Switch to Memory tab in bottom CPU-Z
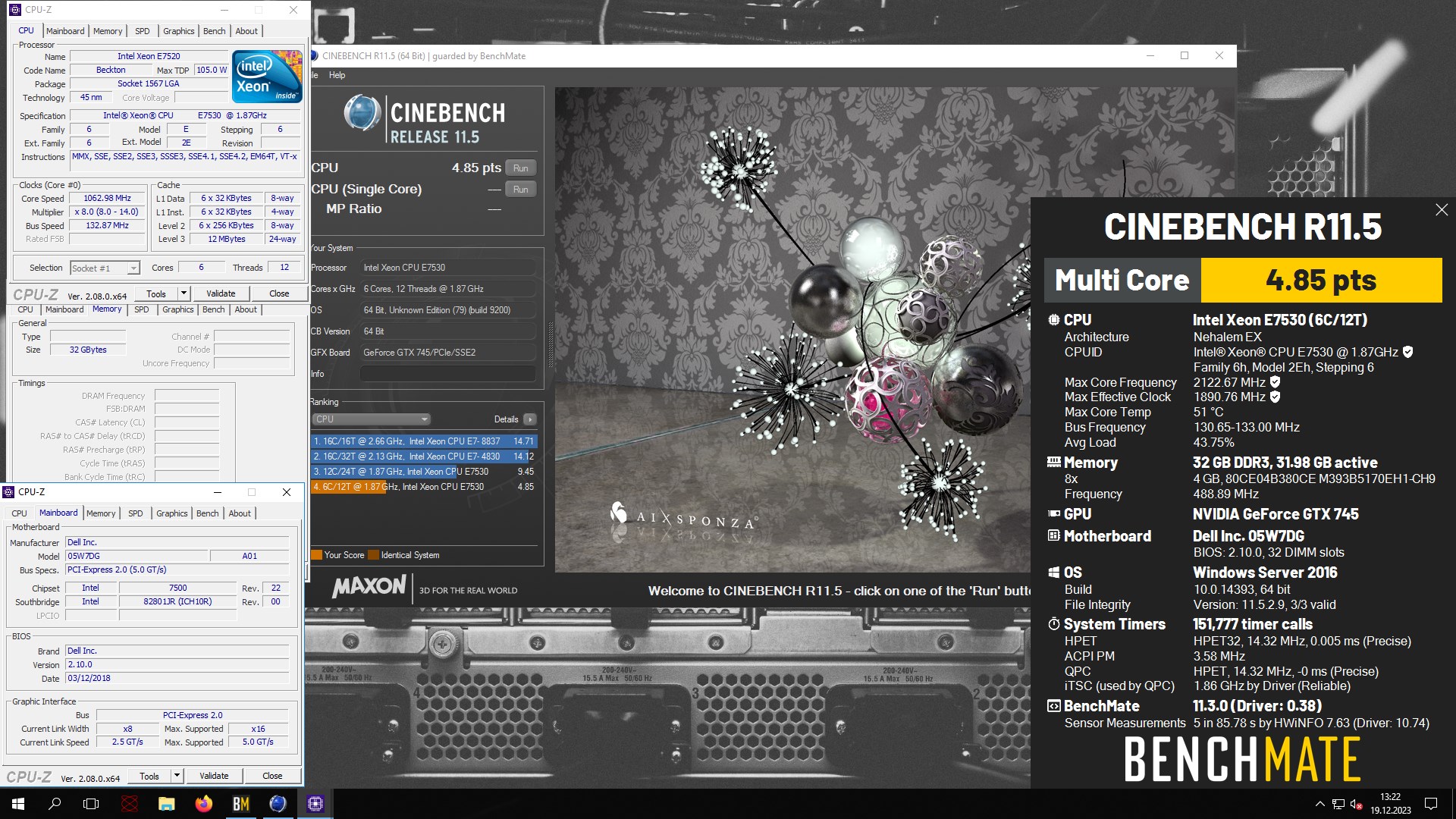The width and height of the screenshot is (1456, 819). click(101, 513)
